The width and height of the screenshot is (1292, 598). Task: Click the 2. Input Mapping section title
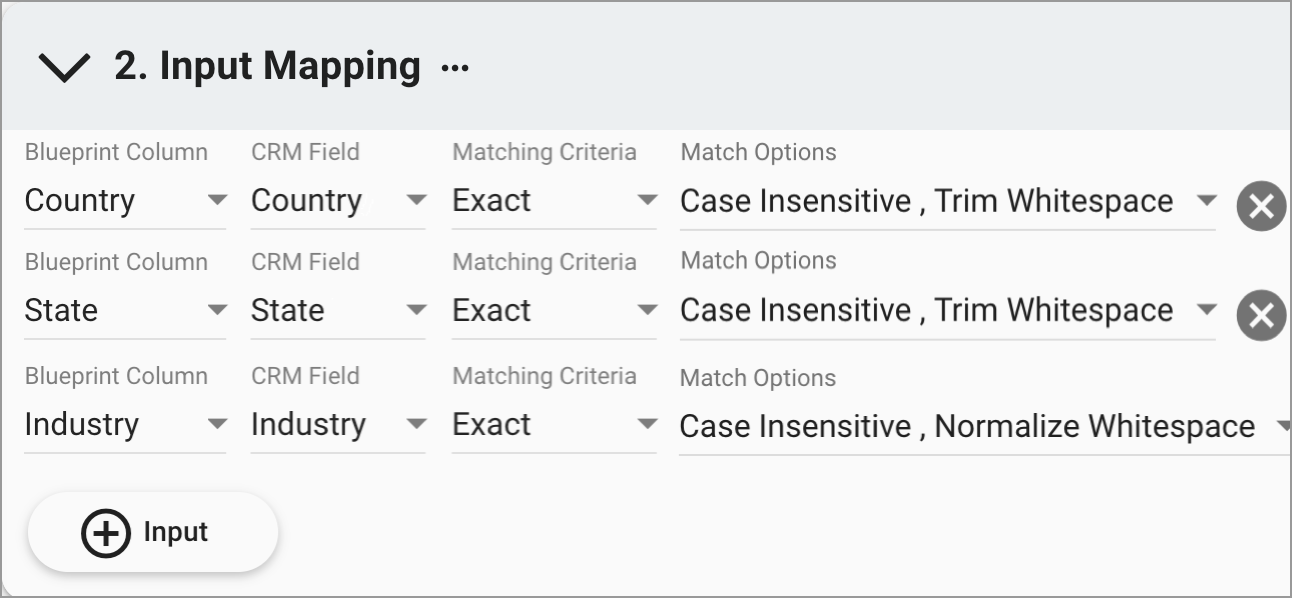pos(267,66)
